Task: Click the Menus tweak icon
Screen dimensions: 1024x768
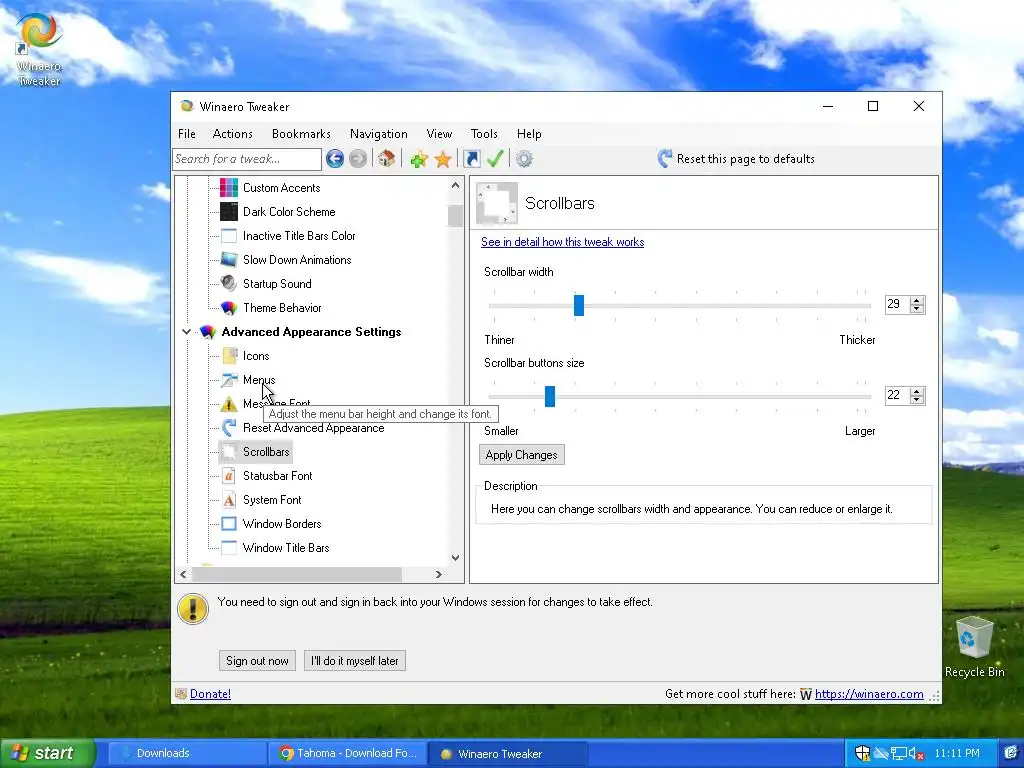Action: coord(229,380)
